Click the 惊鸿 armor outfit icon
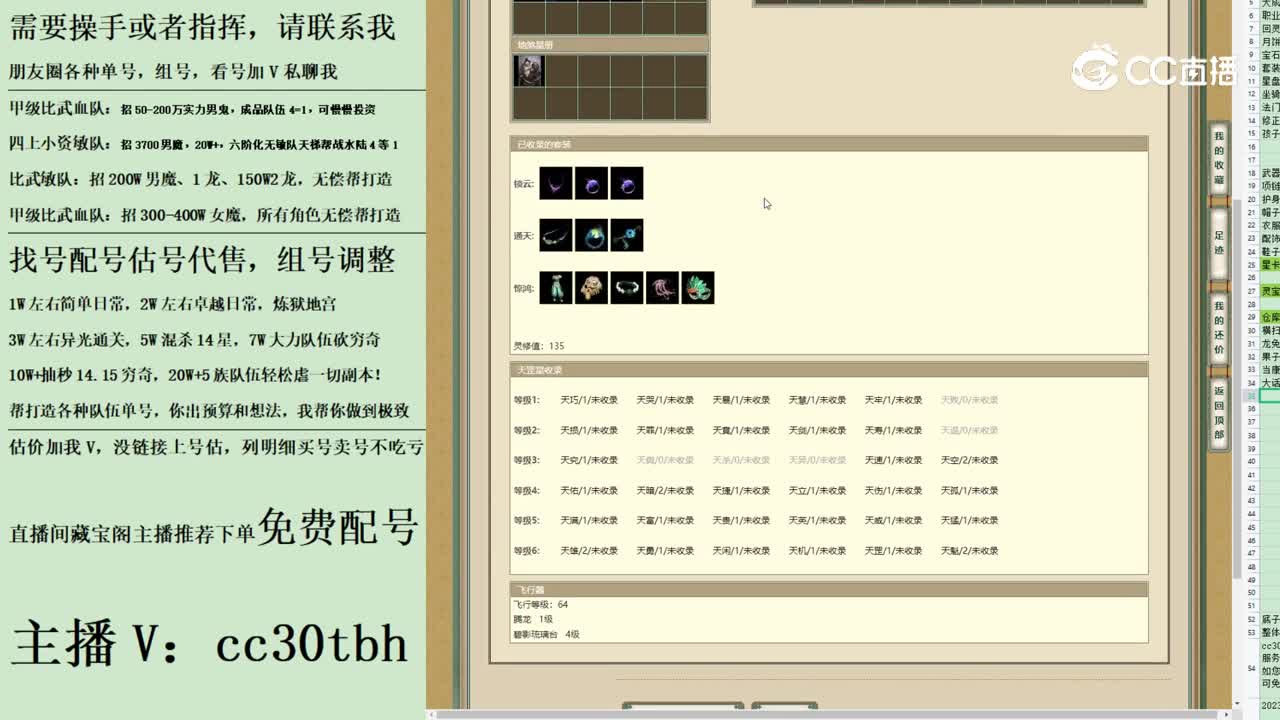Image resolution: width=1280 pixels, height=720 pixels. point(556,288)
